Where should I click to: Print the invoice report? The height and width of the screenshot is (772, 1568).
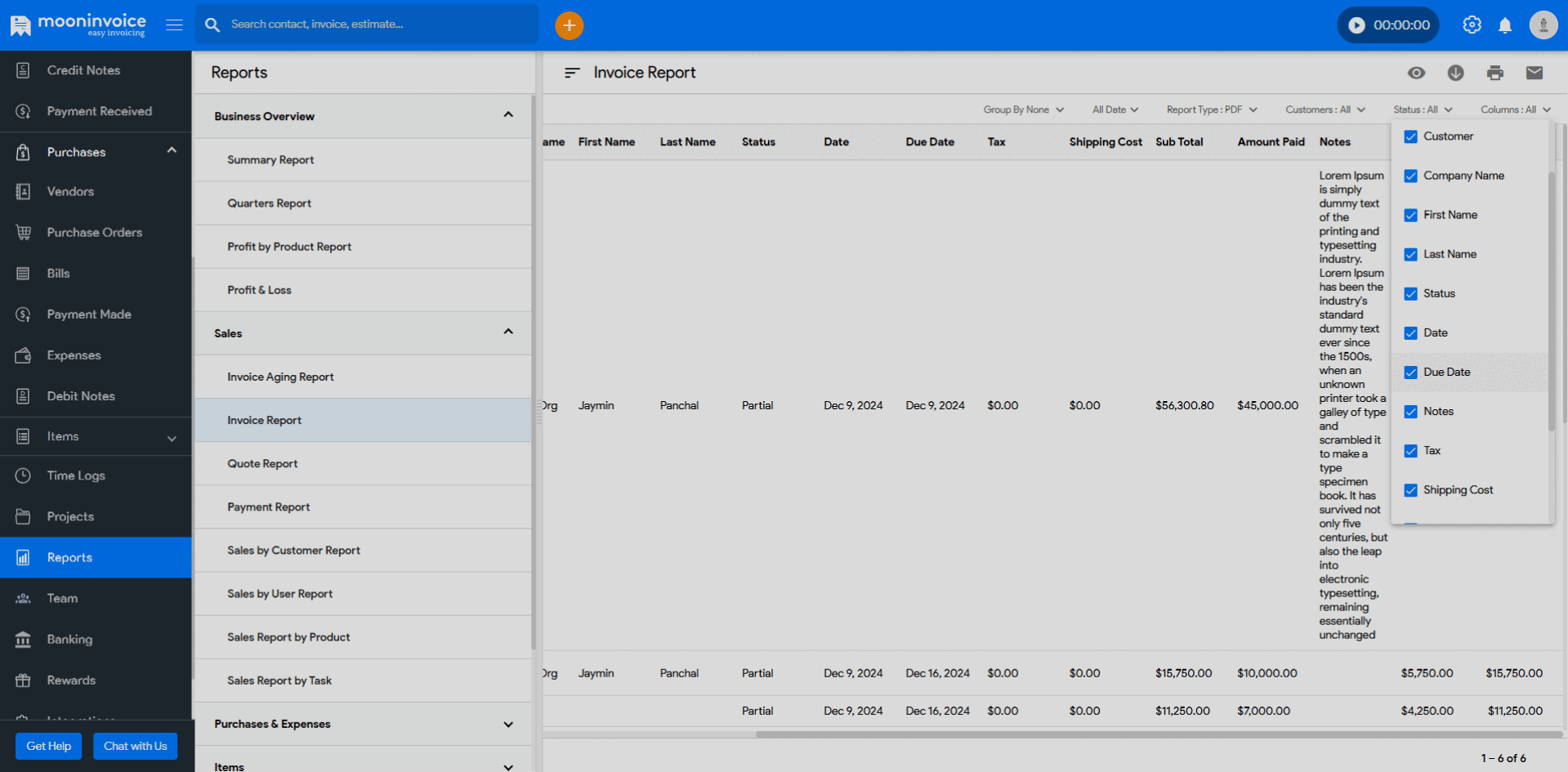point(1495,73)
